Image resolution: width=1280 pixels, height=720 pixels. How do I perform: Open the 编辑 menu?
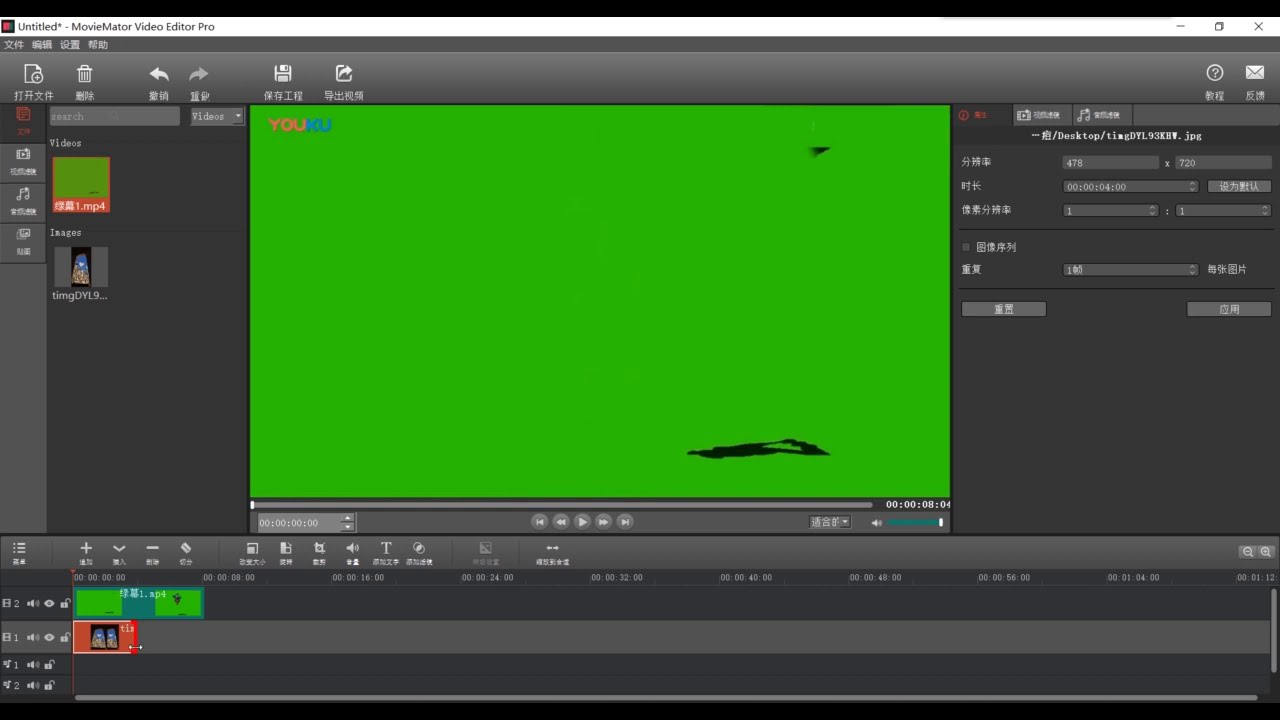42,45
